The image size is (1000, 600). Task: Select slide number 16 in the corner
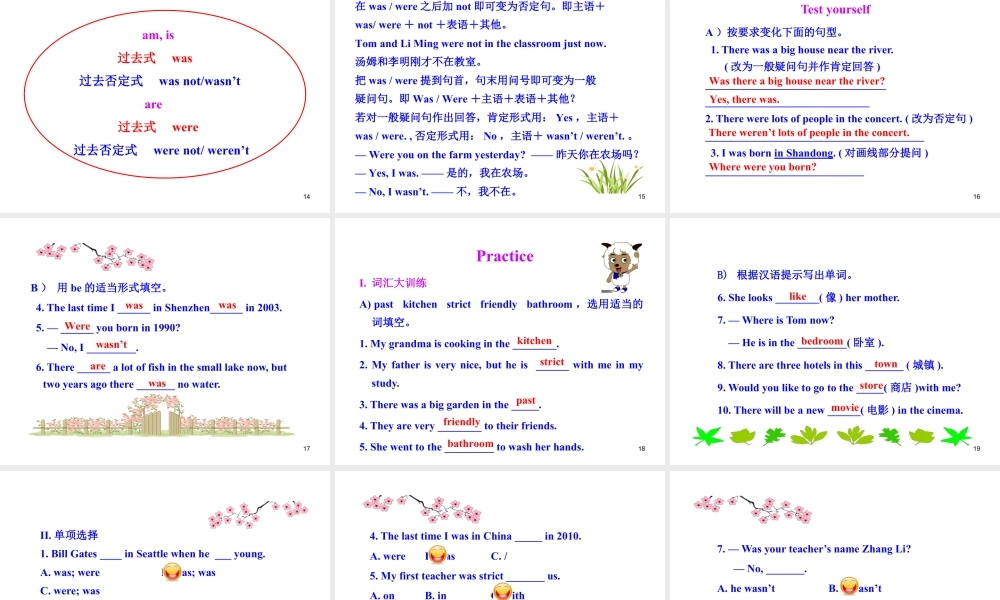[976, 196]
